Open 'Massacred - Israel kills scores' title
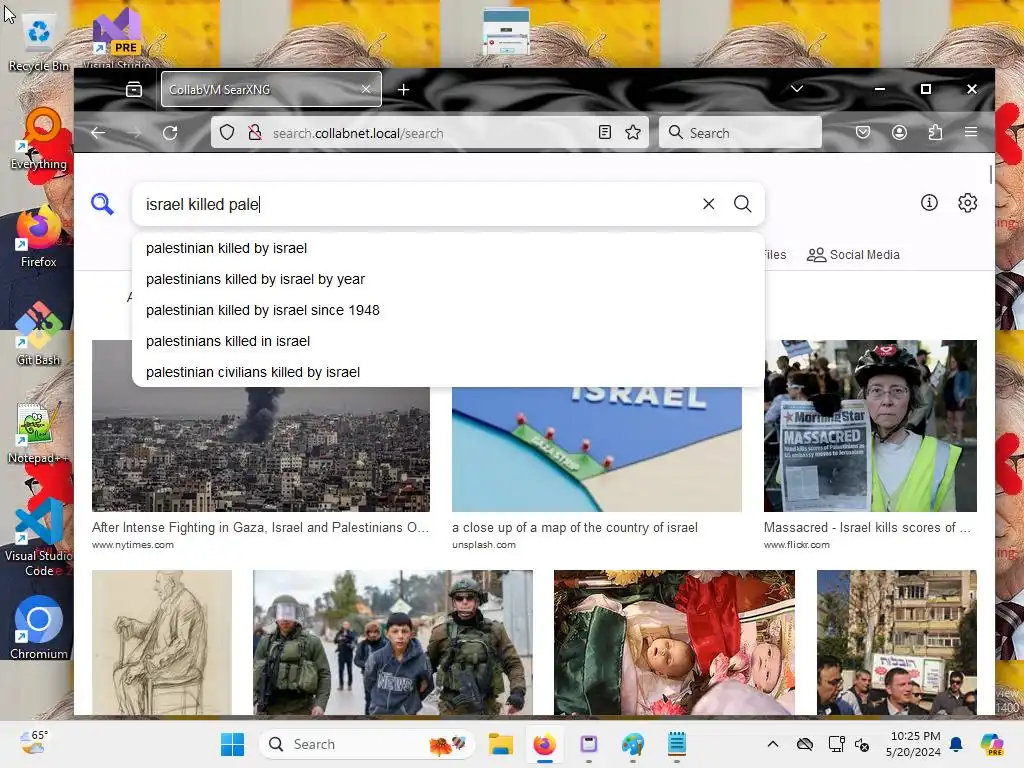 click(x=867, y=528)
